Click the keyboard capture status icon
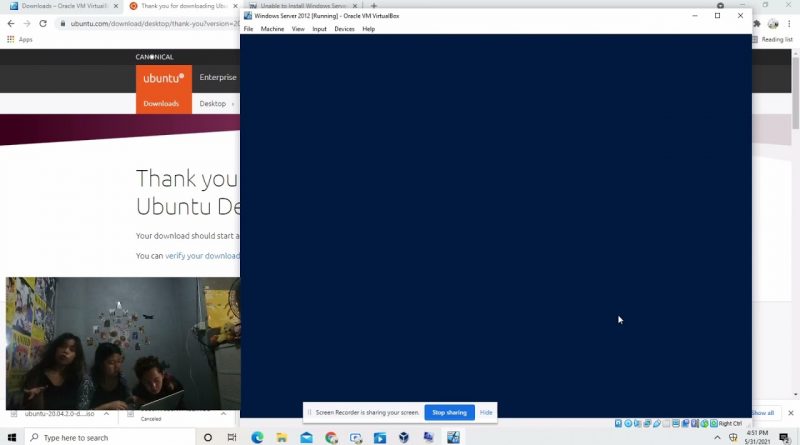This screenshot has height=445, width=800. [714, 424]
